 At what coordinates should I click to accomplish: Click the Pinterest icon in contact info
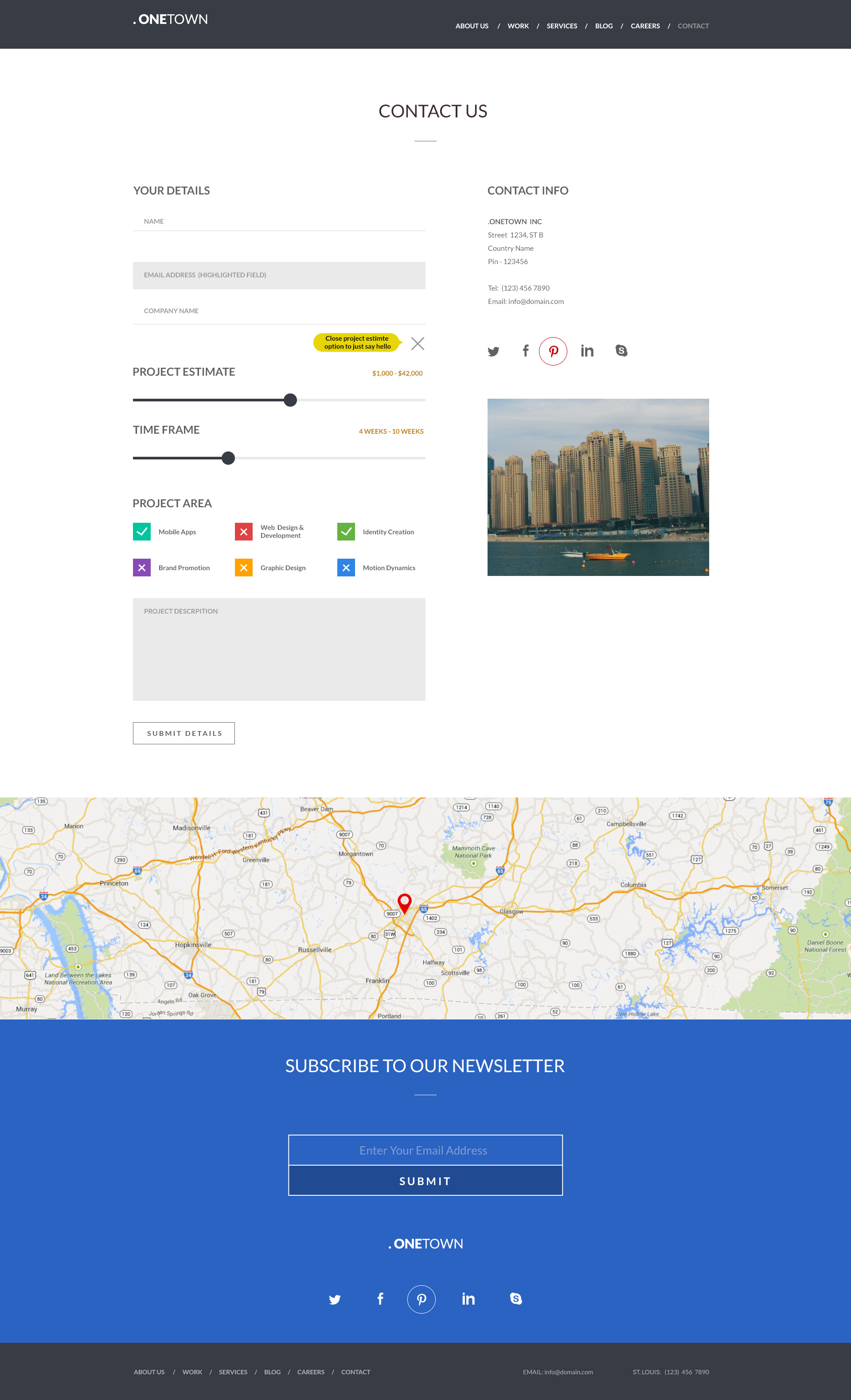[553, 350]
